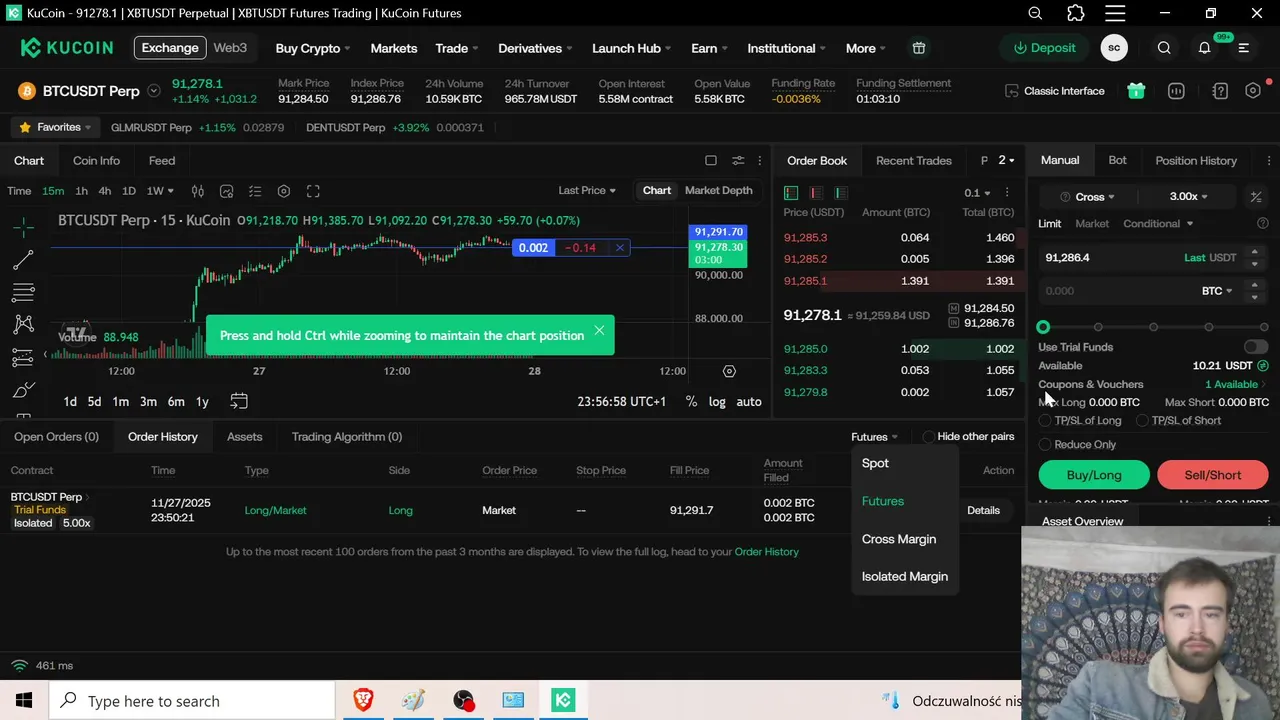Expand the Favorites dropdown
Screen dimensions: 1280x720
tap(56, 128)
